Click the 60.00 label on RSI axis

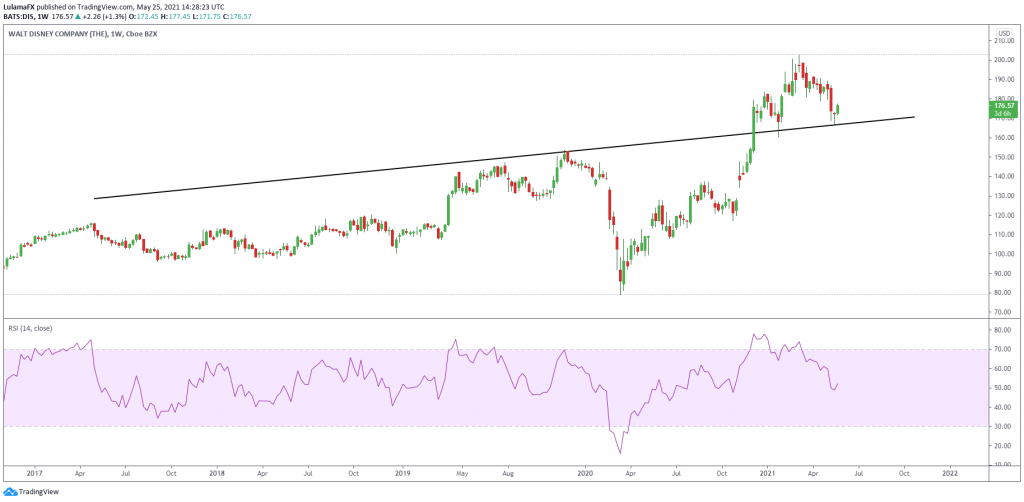(1004, 369)
